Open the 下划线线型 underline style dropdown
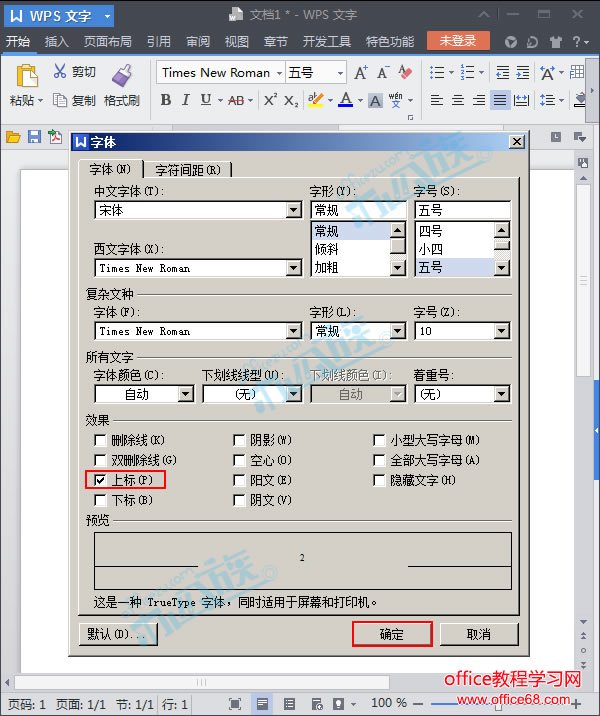Viewport: 600px width, 716px height. click(293, 394)
